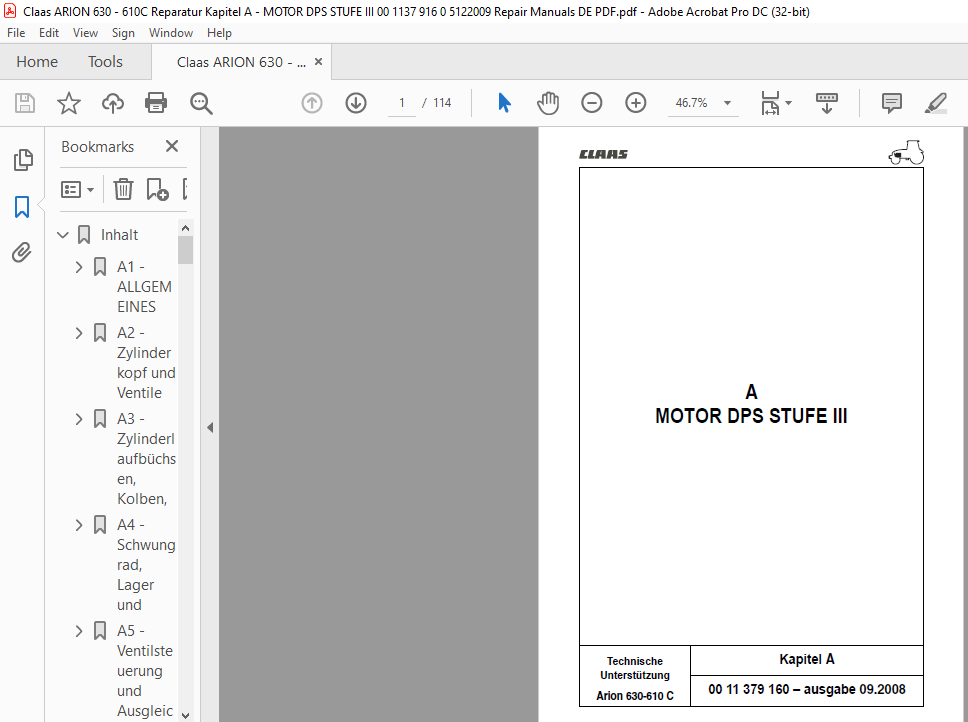Viewport: 968px width, 722px height.
Task: Add a comment sticky note
Action: (x=891, y=103)
